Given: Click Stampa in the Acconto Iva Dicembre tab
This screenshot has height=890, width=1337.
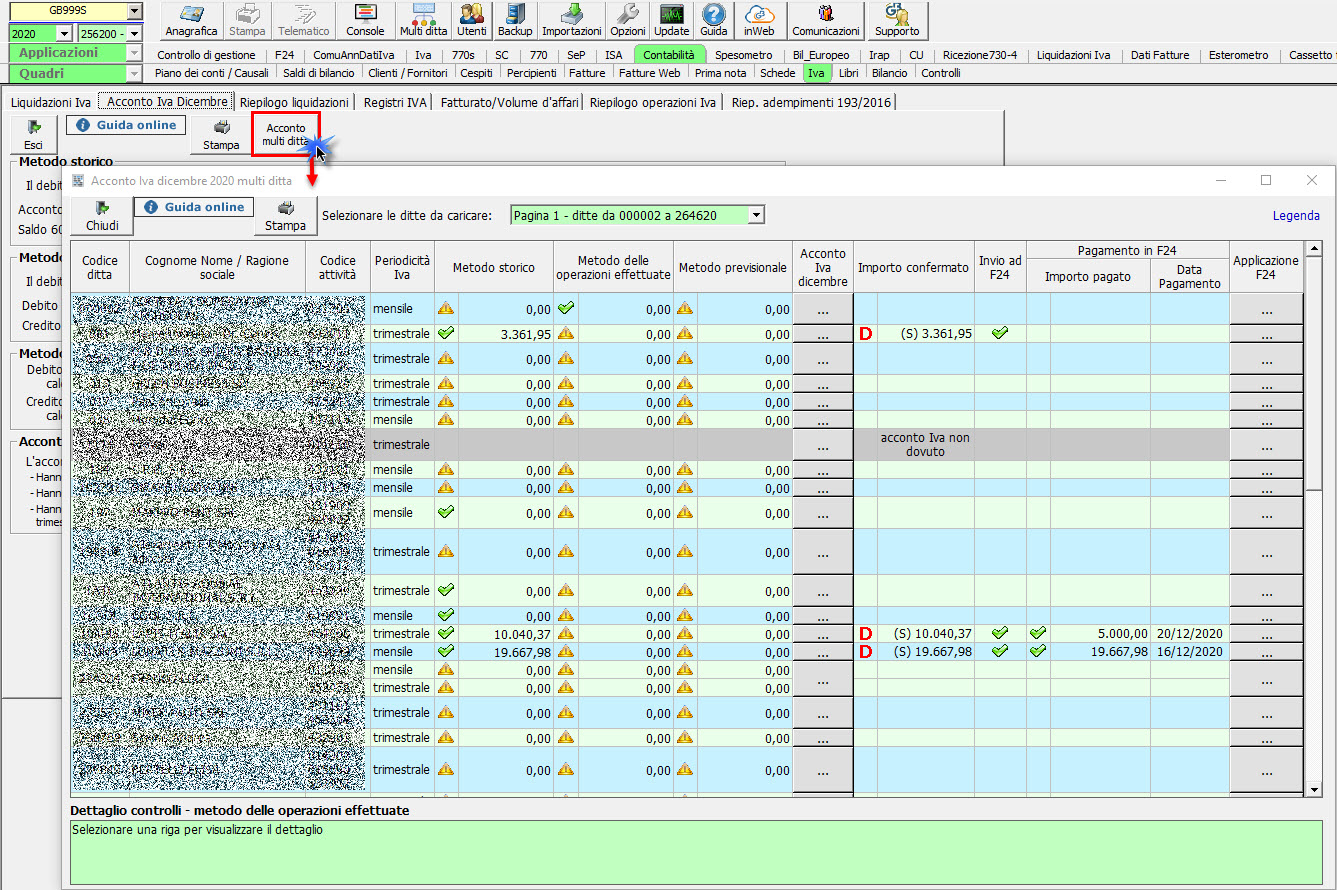Looking at the screenshot, I should click(221, 135).
